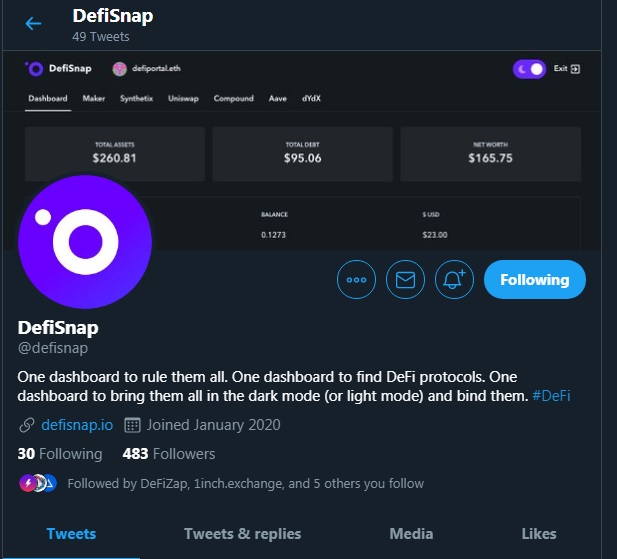Image resolution: width=617 pixels, height=559 pixels.
Task: Turn on notifications via the bell icon
Action: click(454, 280)
